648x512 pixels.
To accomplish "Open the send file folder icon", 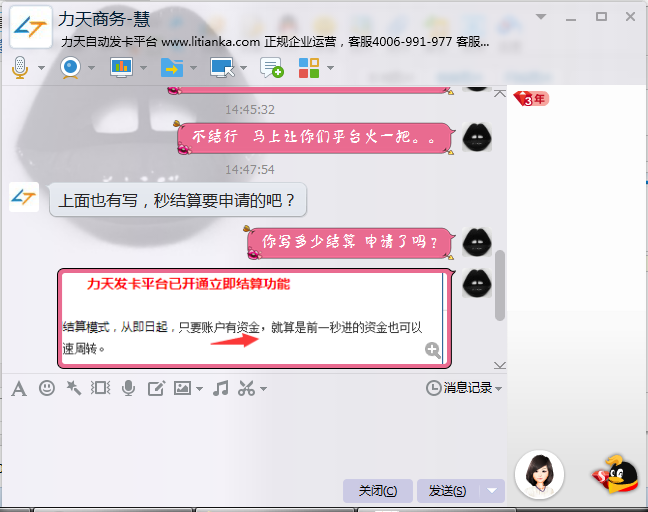I will point(172,67).
